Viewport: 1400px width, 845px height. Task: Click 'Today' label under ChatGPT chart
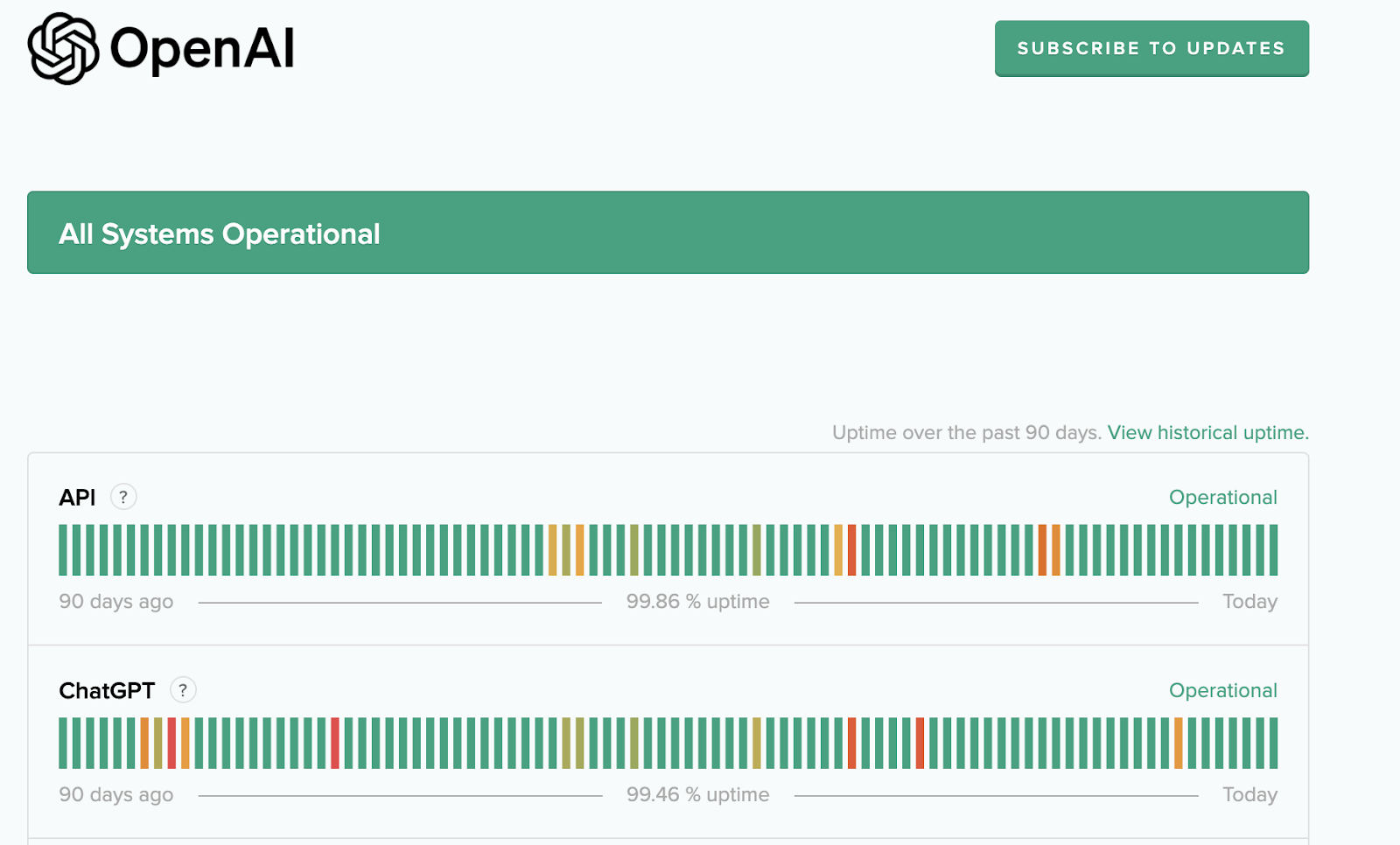click(1249, 795)
